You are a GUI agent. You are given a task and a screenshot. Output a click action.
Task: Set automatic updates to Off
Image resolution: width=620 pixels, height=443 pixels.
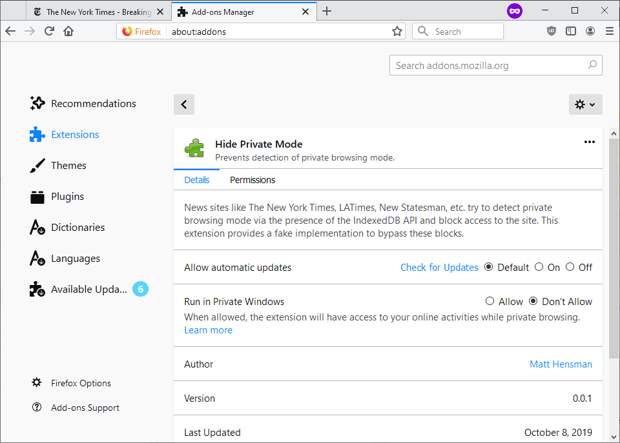click(569, 267)
